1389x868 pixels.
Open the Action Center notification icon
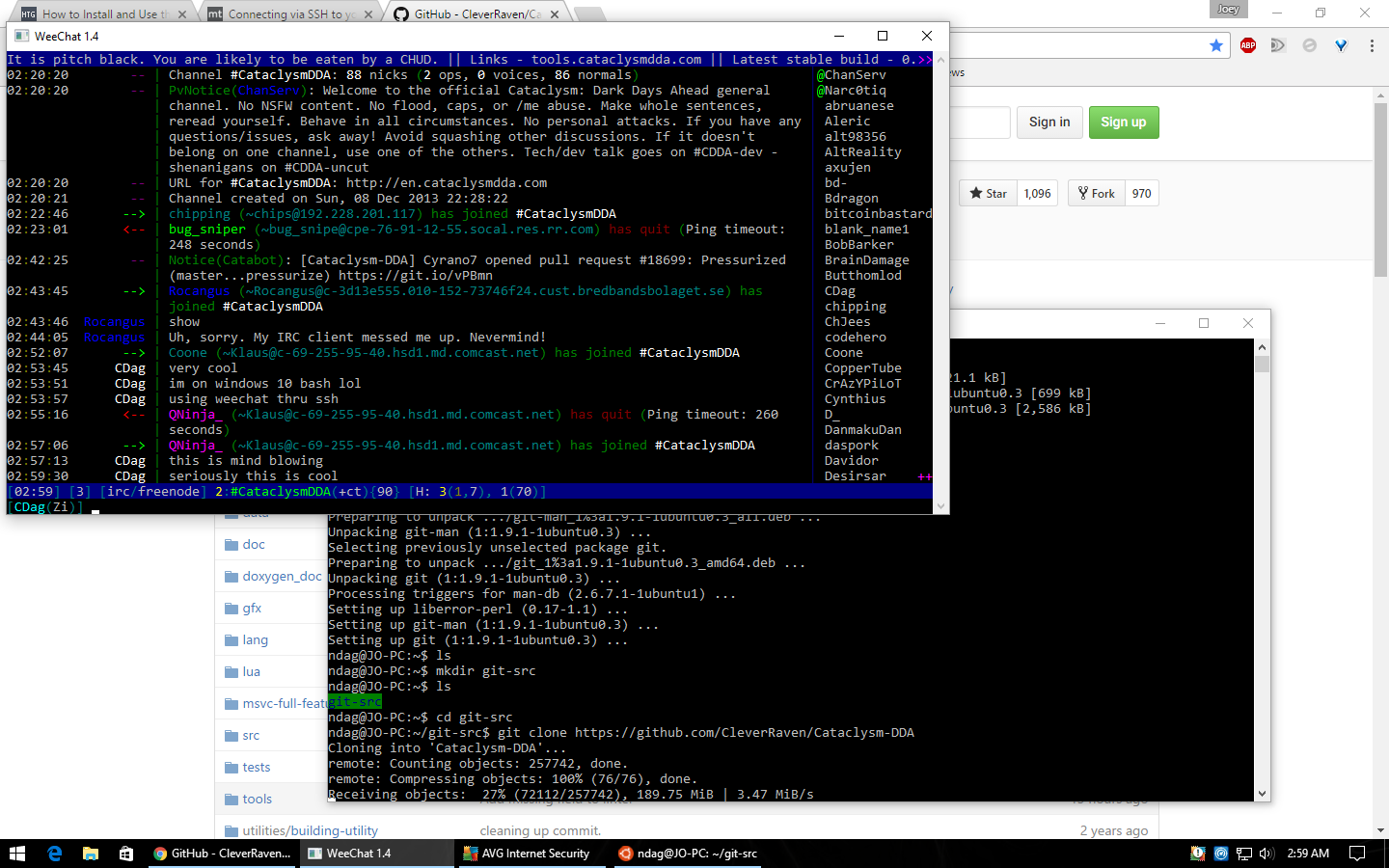point(1357,854)
